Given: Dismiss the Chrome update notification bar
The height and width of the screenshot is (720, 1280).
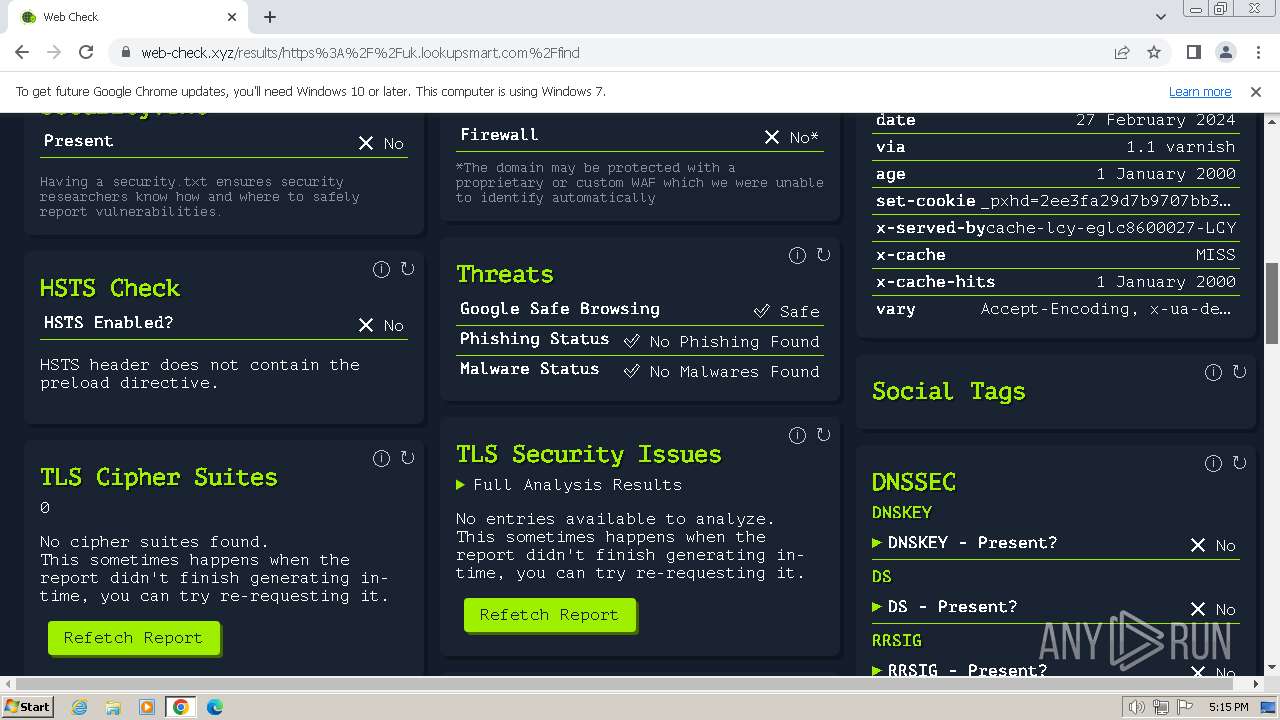Looking at the screenshot, I should 1256,91.
